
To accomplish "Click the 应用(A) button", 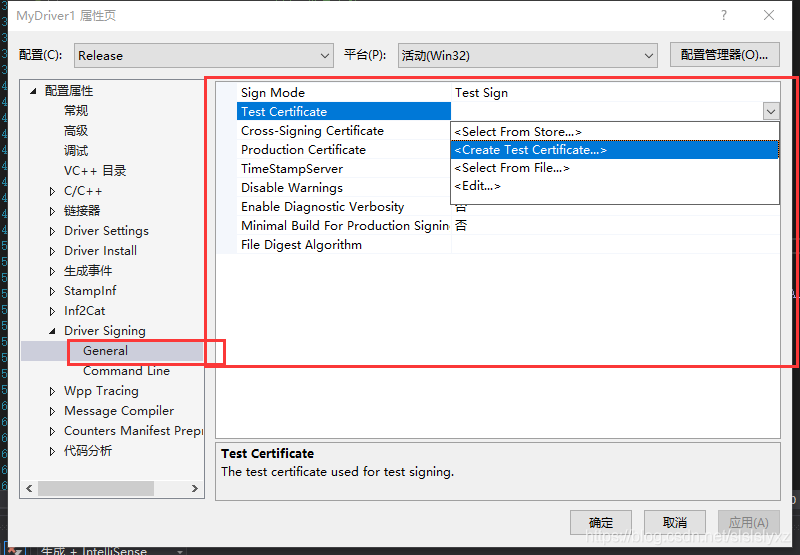I will coord(748,523).
